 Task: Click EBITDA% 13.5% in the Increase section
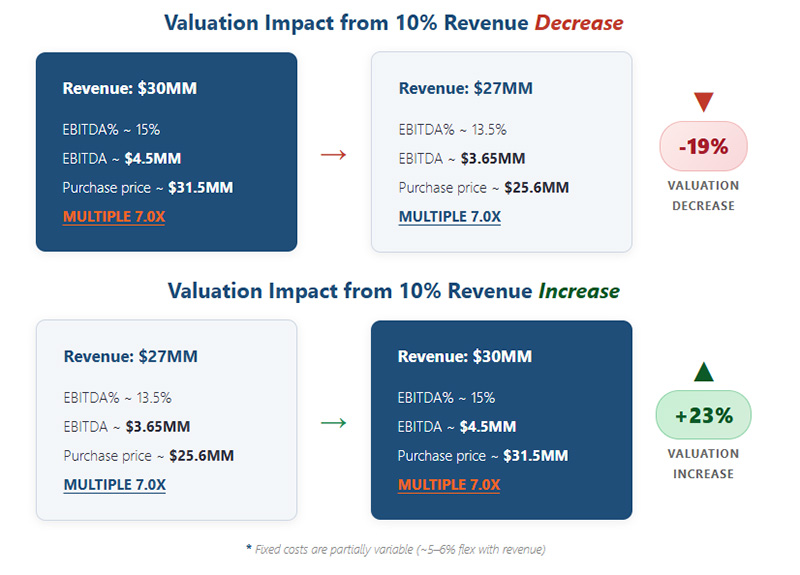(x=117, y=397)
